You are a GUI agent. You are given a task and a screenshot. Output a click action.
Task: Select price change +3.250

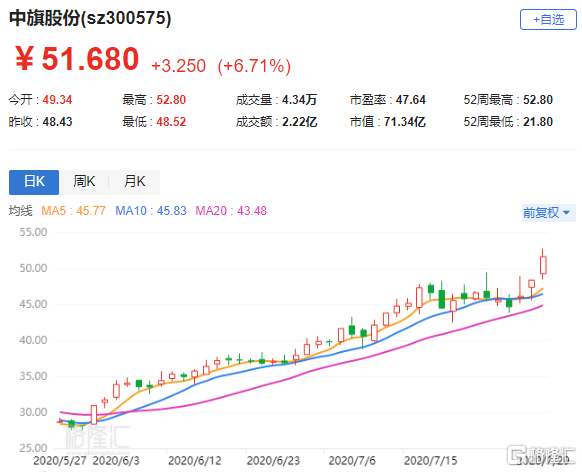(x=179, y=66)
